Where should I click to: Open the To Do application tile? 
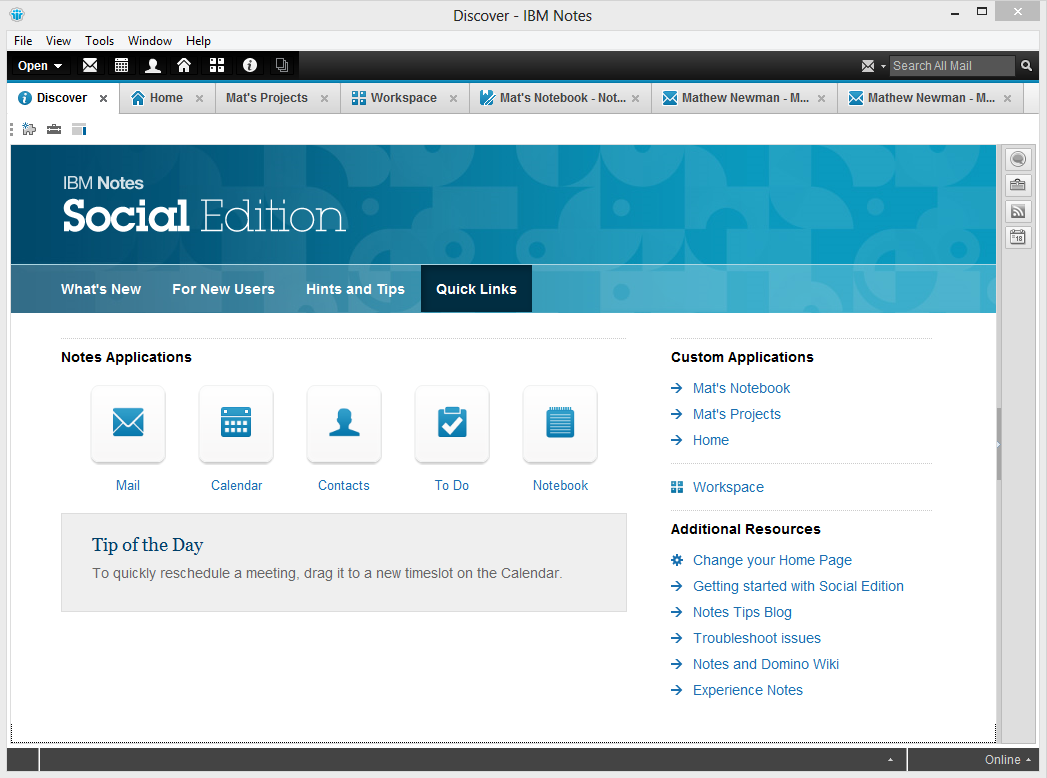[452, 424]
